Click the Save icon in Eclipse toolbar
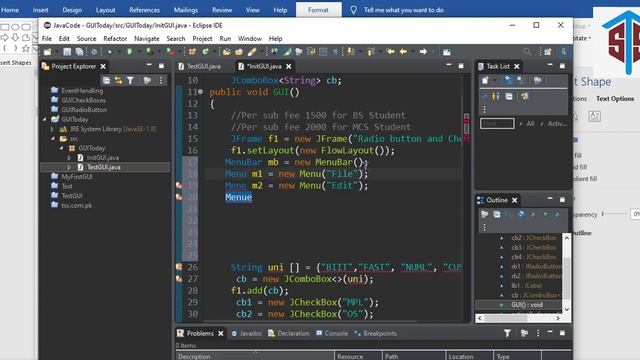The image size is (640, 360). point(67,52)
